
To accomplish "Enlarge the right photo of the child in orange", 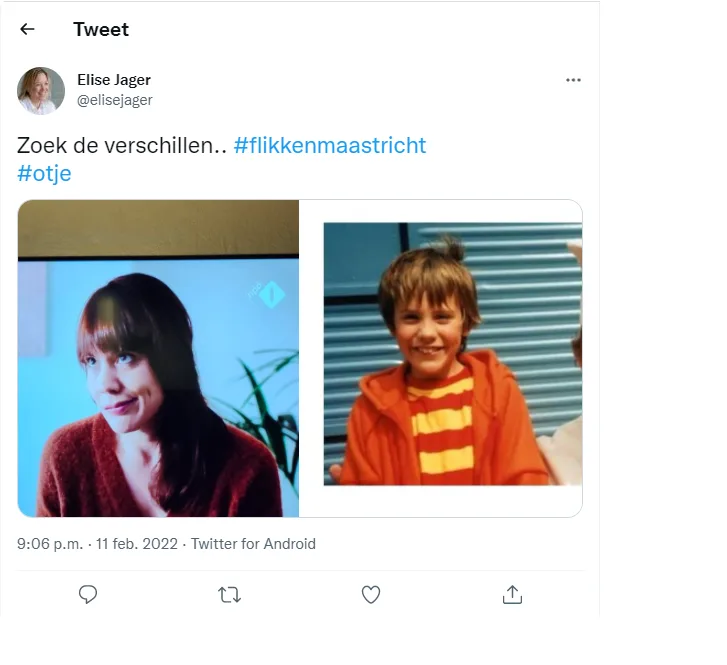I will [x=441, y=358].
